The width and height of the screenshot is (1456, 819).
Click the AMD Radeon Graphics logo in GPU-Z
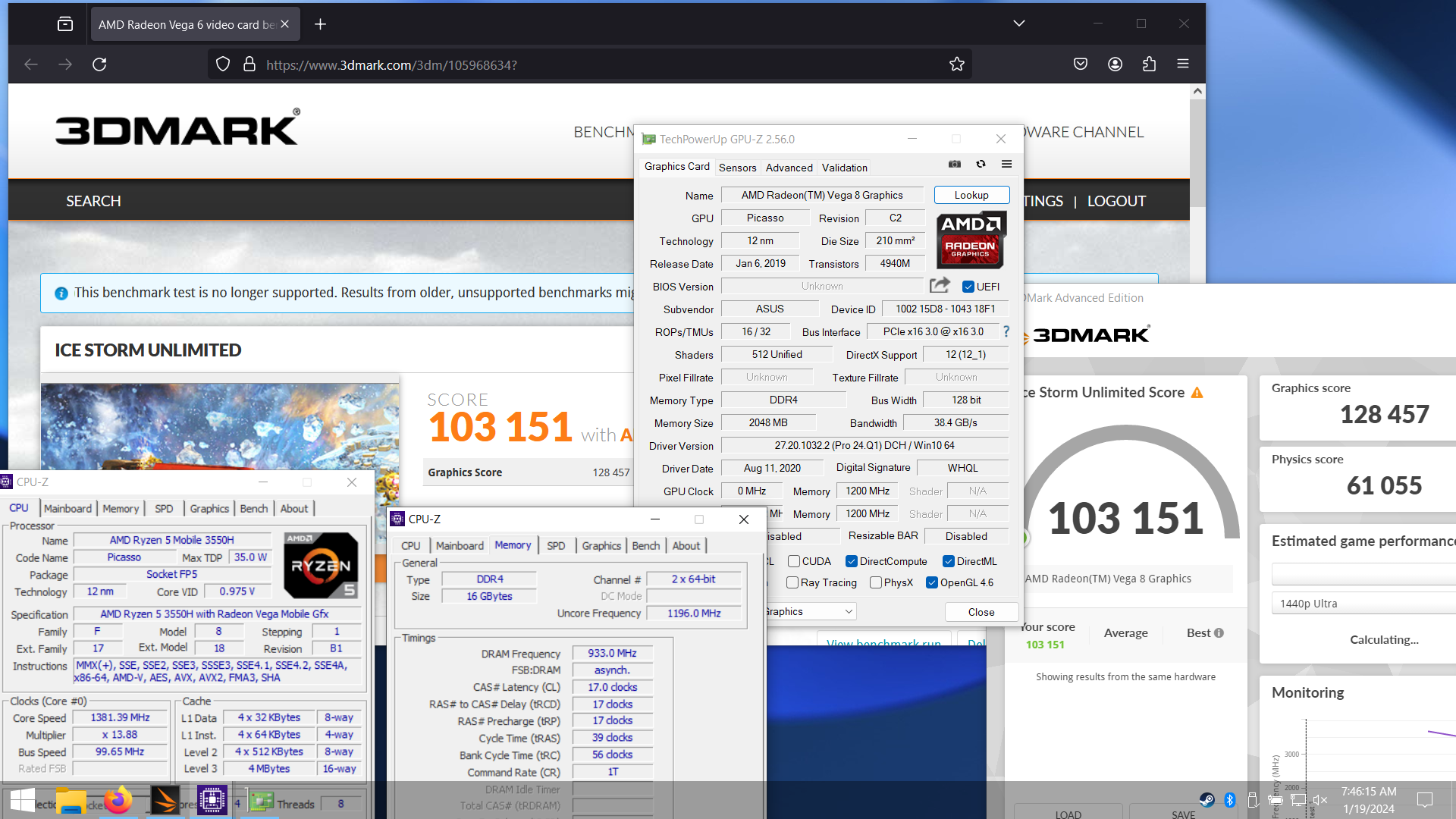point(971,240)
